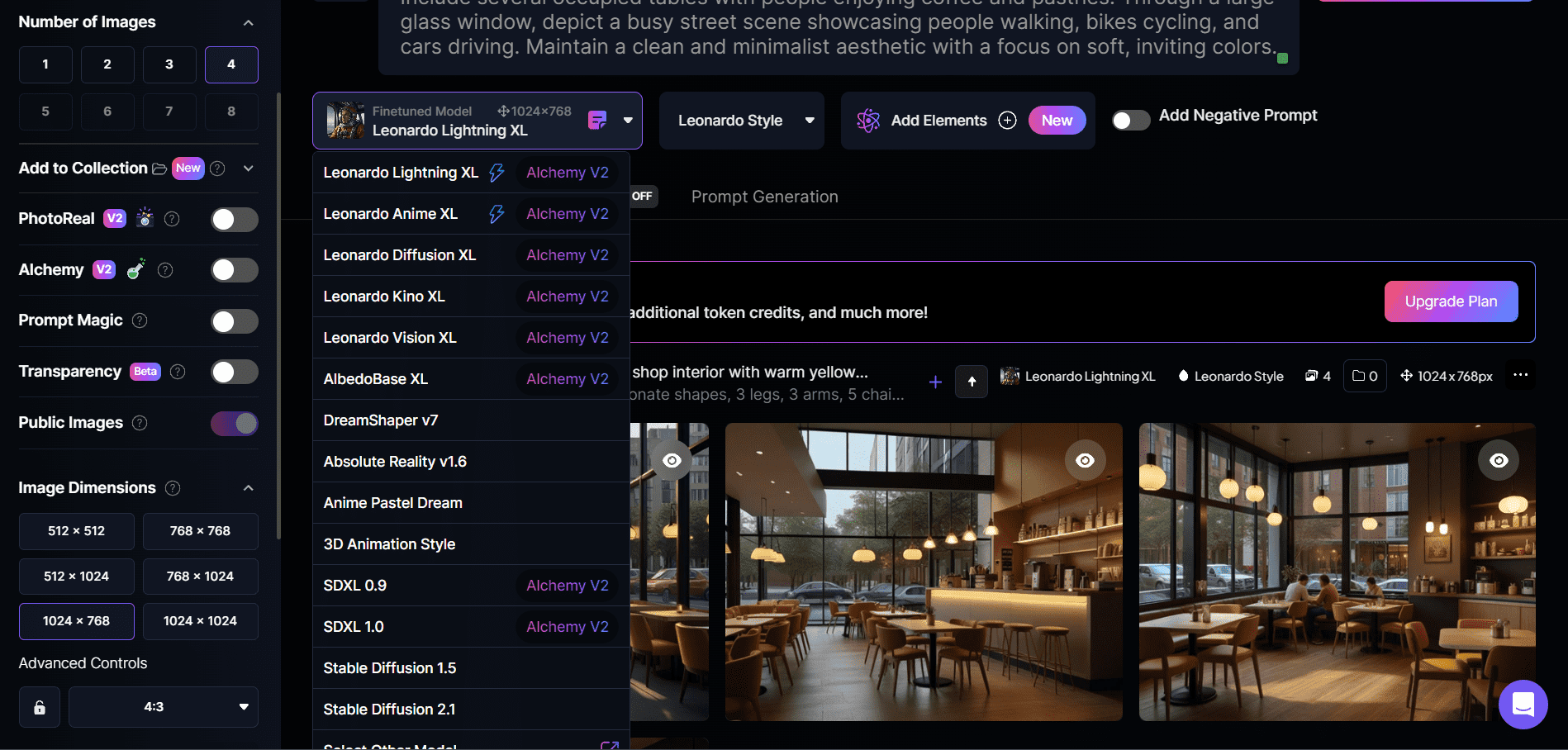Disable the Public Images toggle
The height and width of the screenshot is (750, 1568).
coord(234,423)
